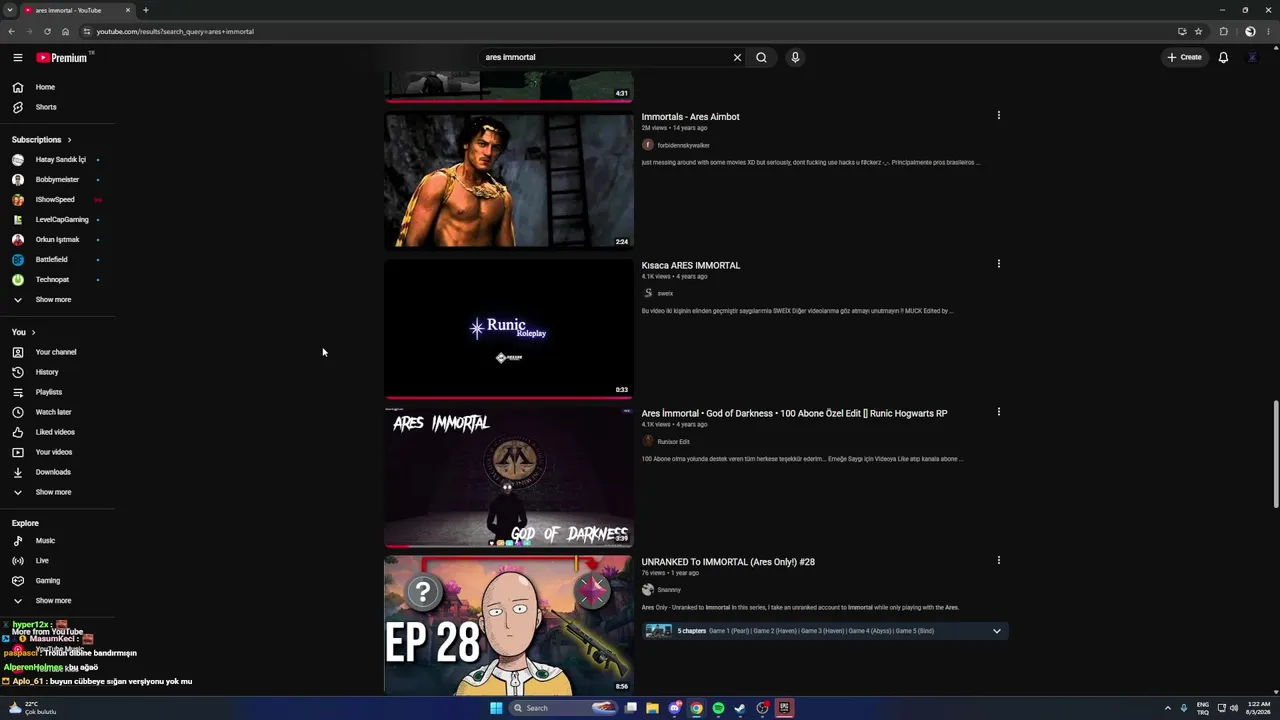
Task: Click the magnifier search button
Action: coord(761,57)
